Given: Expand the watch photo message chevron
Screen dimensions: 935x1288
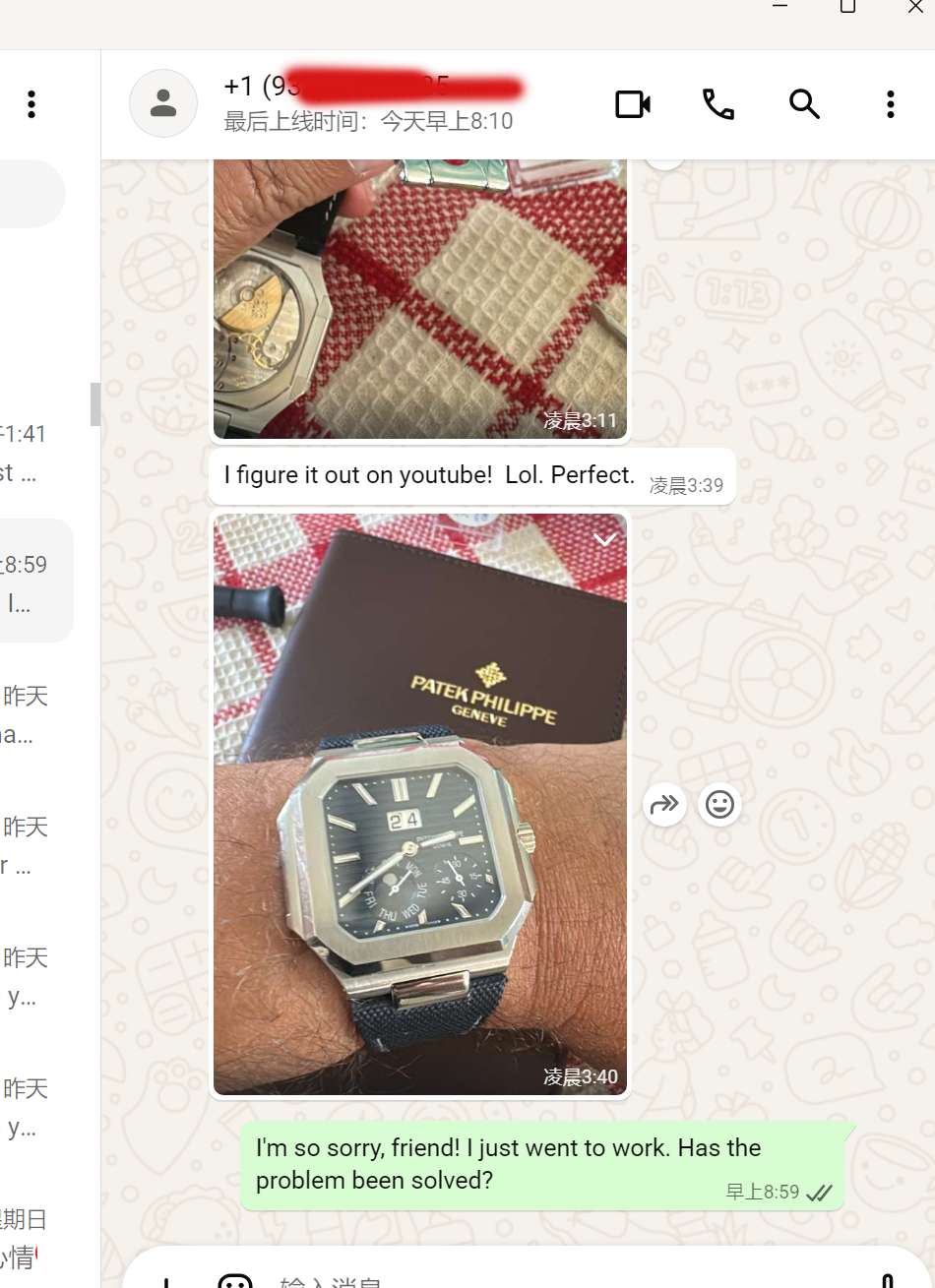Looking at the screenshot, I should [604, 539].
